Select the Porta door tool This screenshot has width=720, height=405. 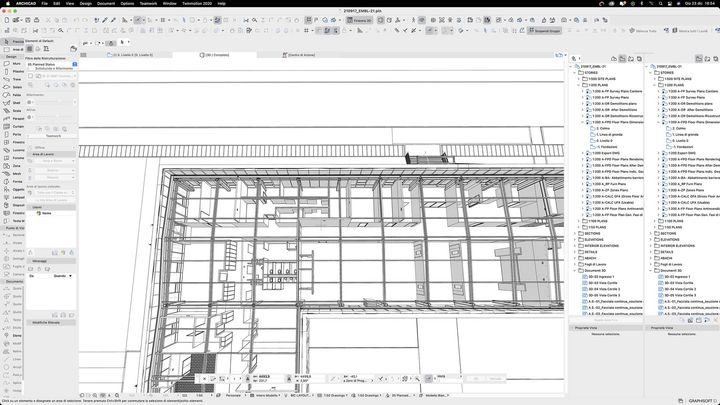12,135
